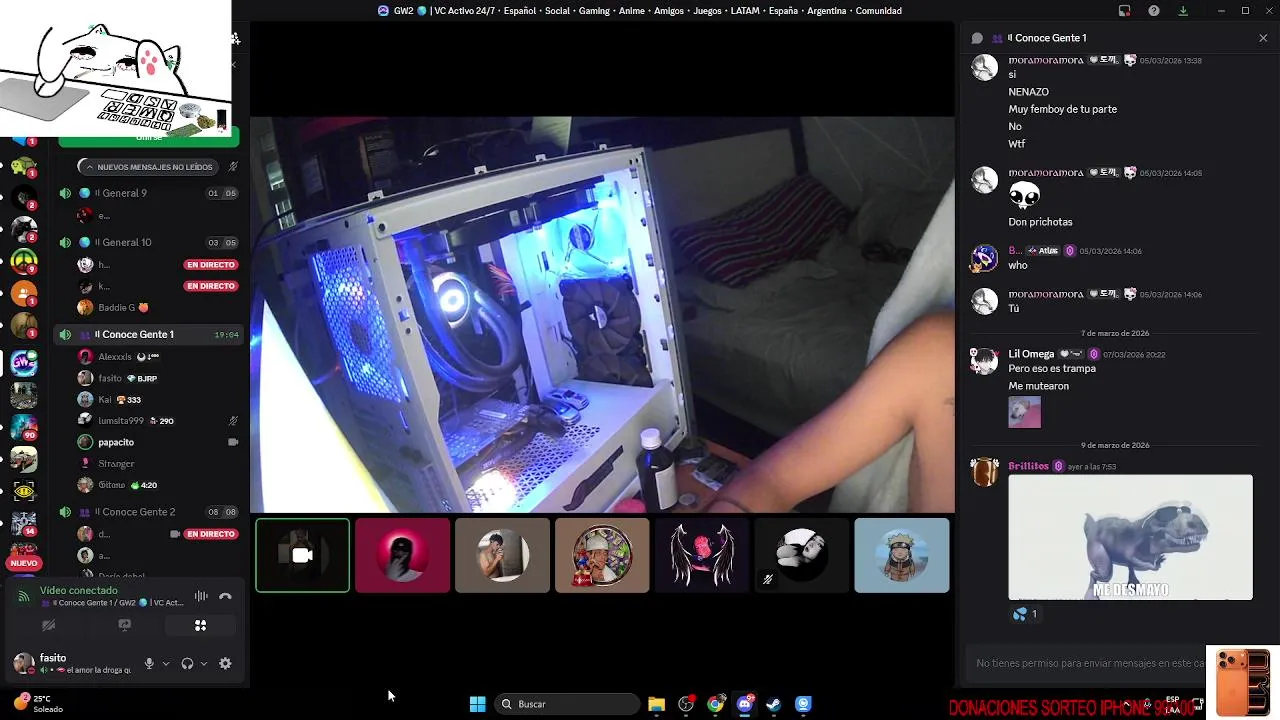The height and width of the screenshot is (720, 1280).
Task: Open headphone output options arrow
Action: (204, 663)
